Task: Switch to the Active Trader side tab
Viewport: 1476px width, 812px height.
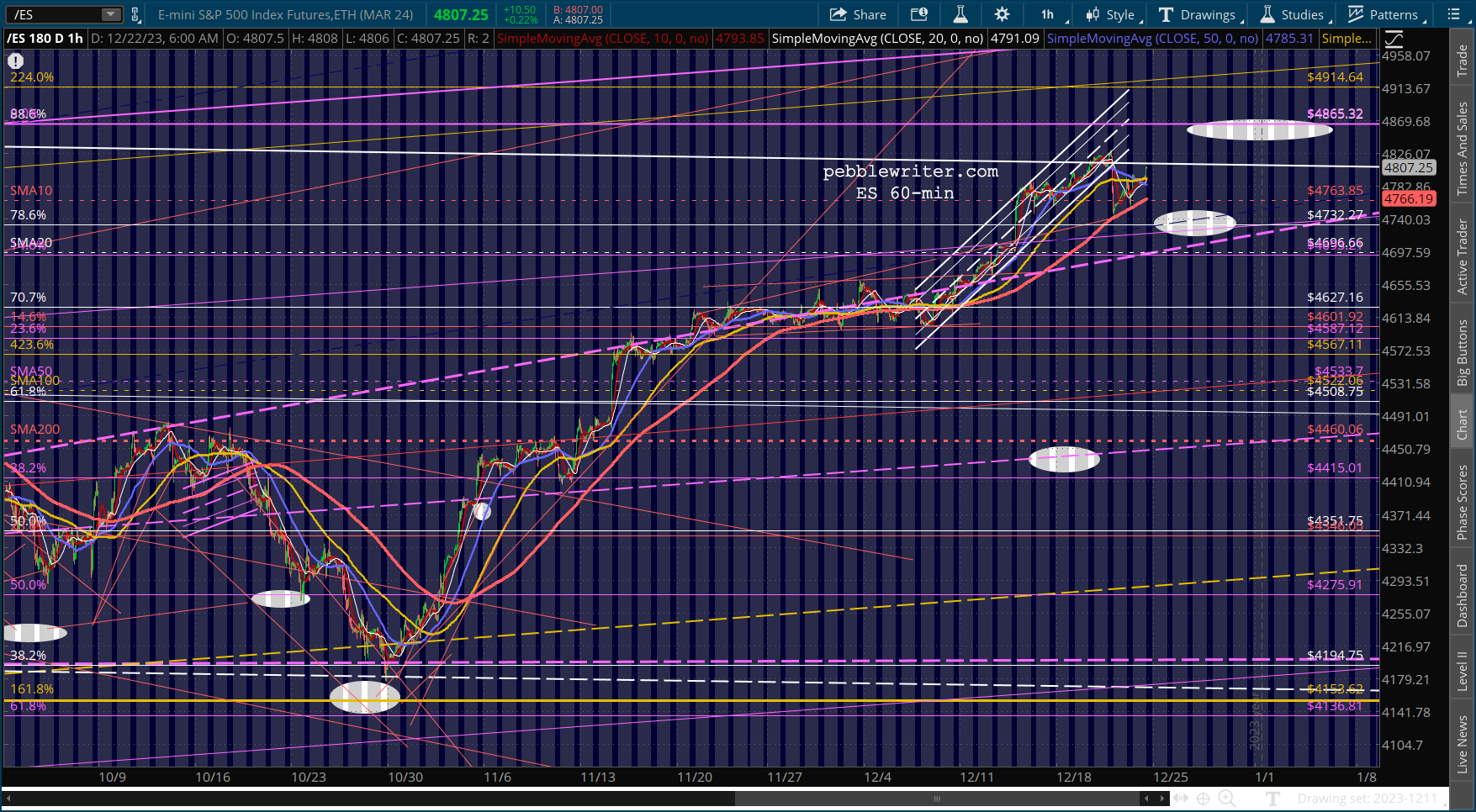Action: pyautogui.click(x=1462, y=256)
